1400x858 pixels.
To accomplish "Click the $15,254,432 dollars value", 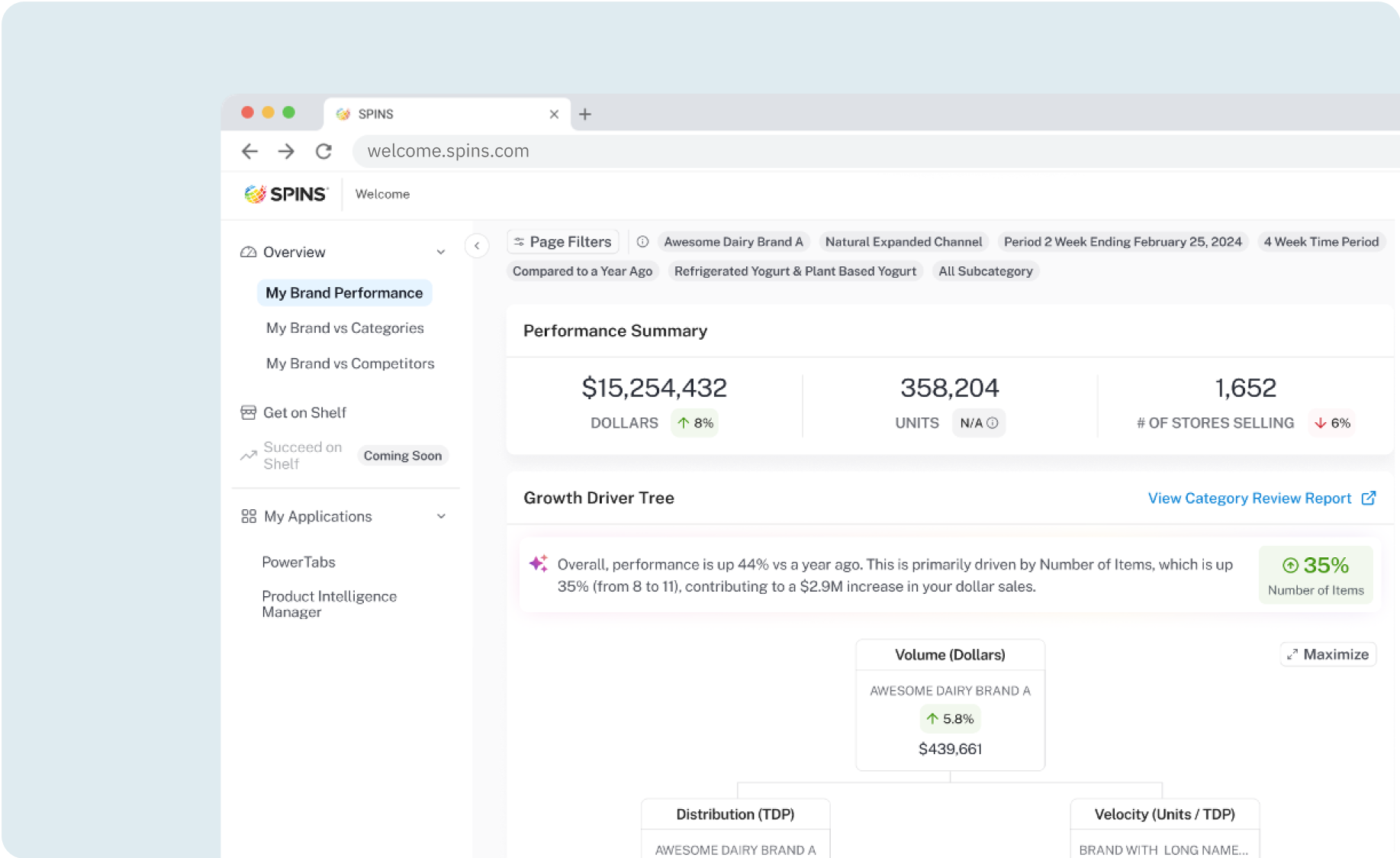I will coord(654,388).
